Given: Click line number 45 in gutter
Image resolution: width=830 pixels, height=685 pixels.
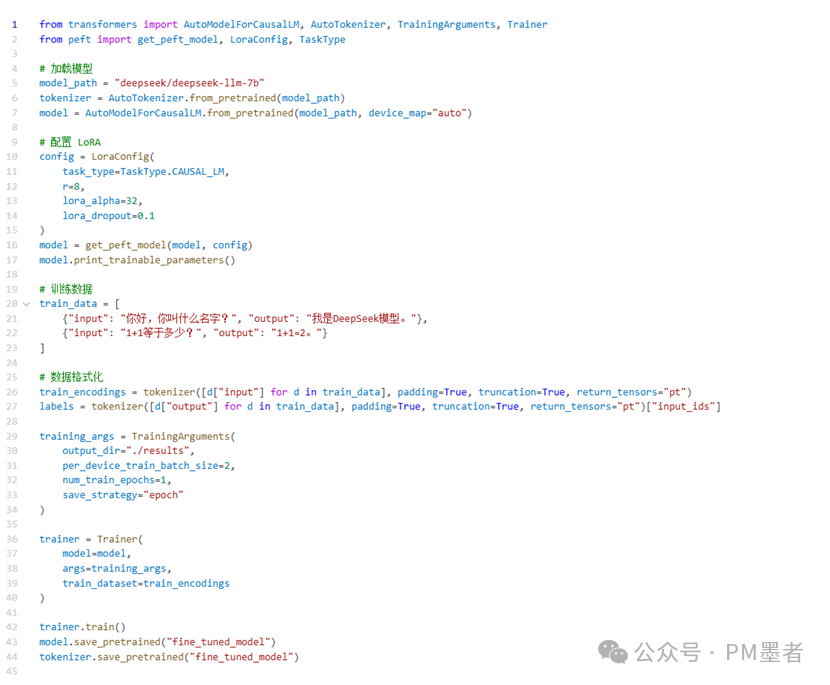Looking at the screenshot, I should [12, 671].
